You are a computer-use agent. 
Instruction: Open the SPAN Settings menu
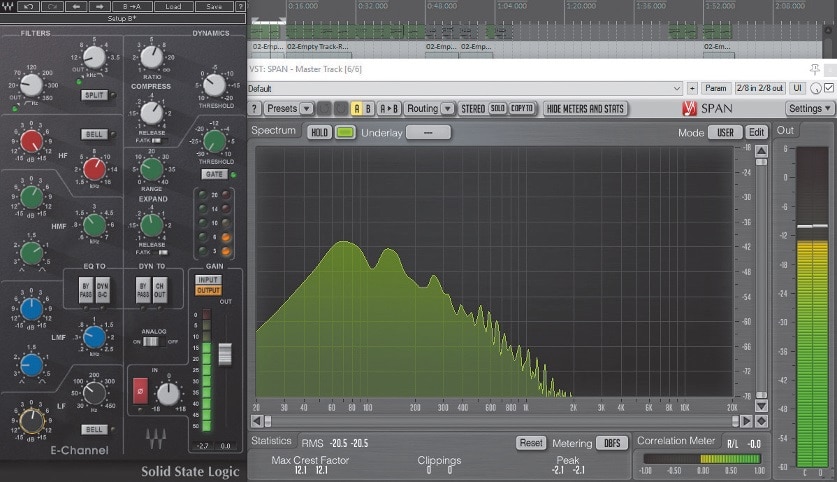[809, 108]
